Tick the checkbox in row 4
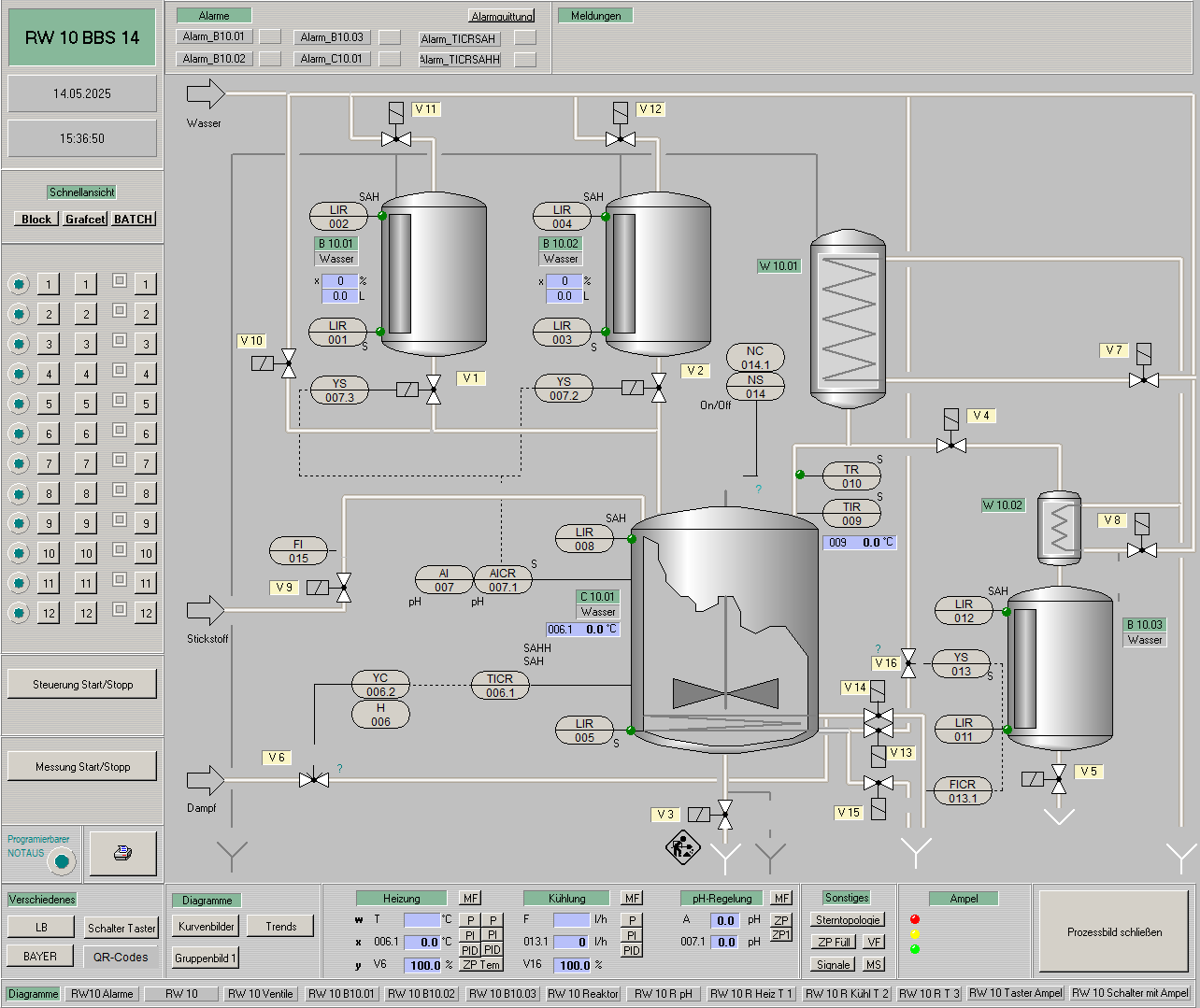 point(120,370)
